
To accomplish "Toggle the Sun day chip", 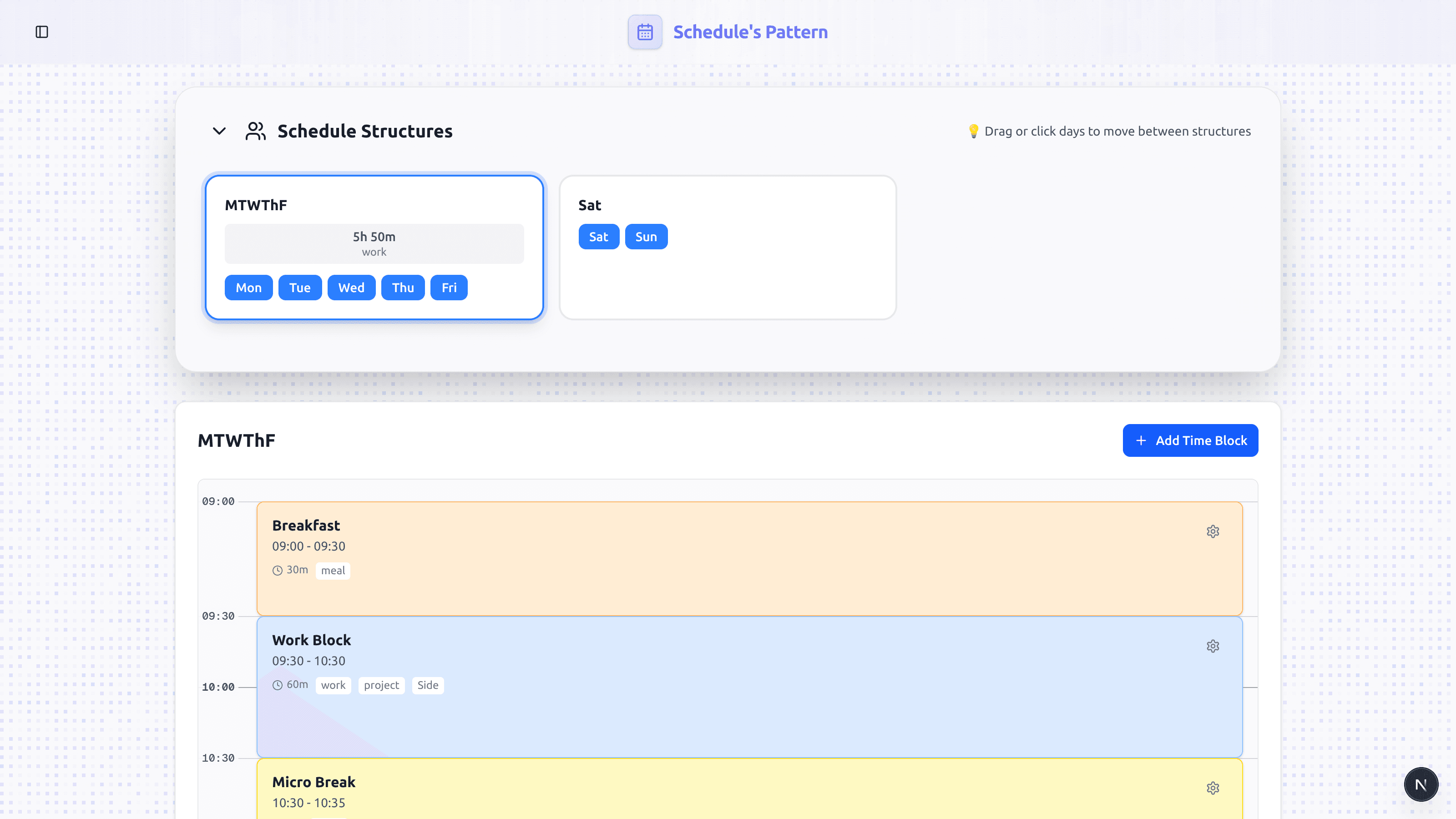I will [x=646, y=237].
